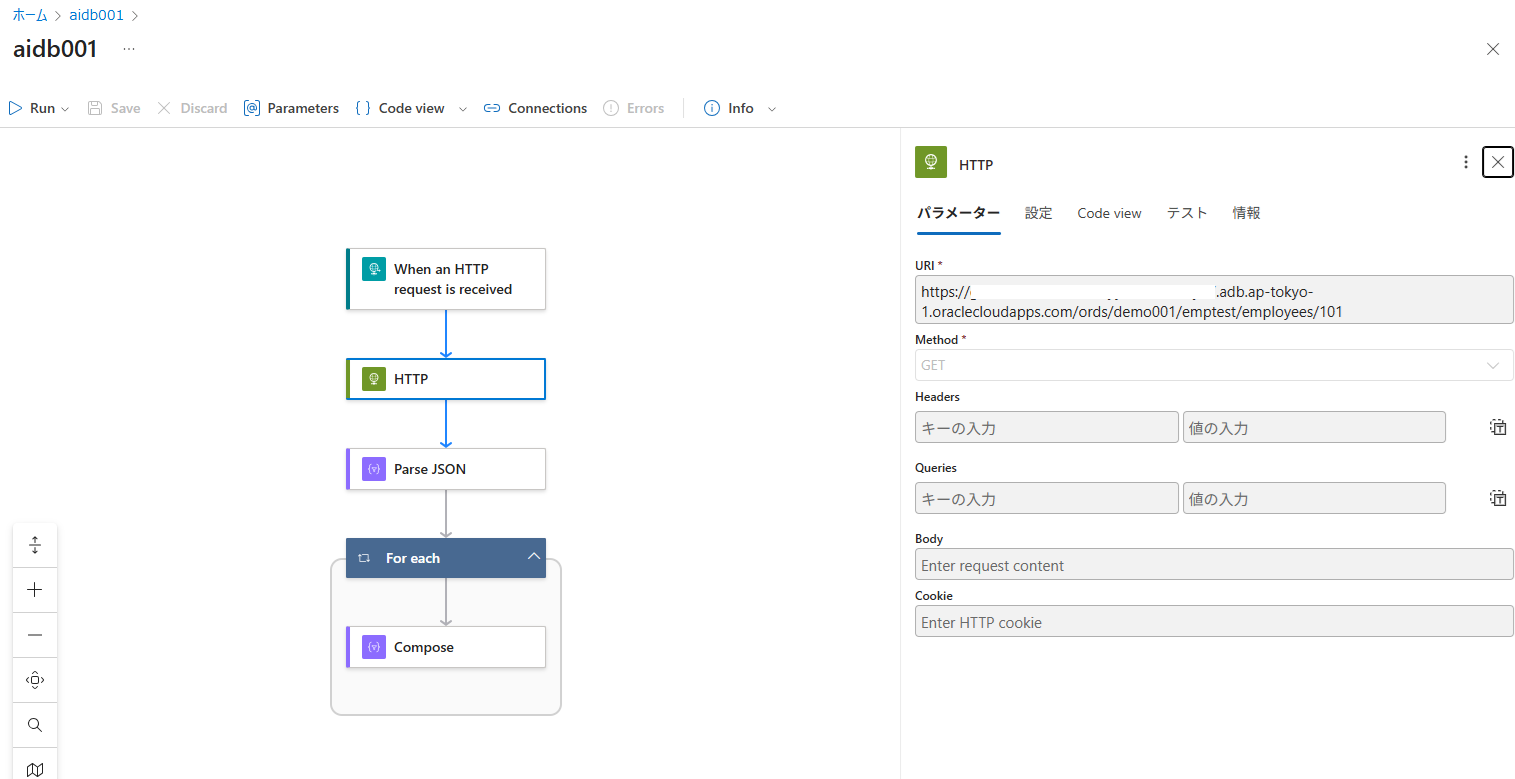Switch Headers to text mode icon

(1498, 427)
